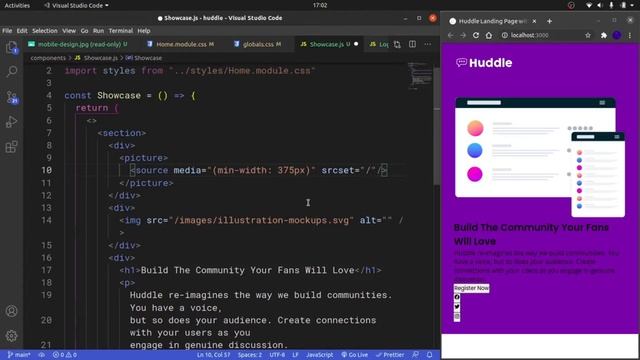Click components in the breadcrumb
Image resolution: width=640 pixels, height=360 pixels.
48,58
